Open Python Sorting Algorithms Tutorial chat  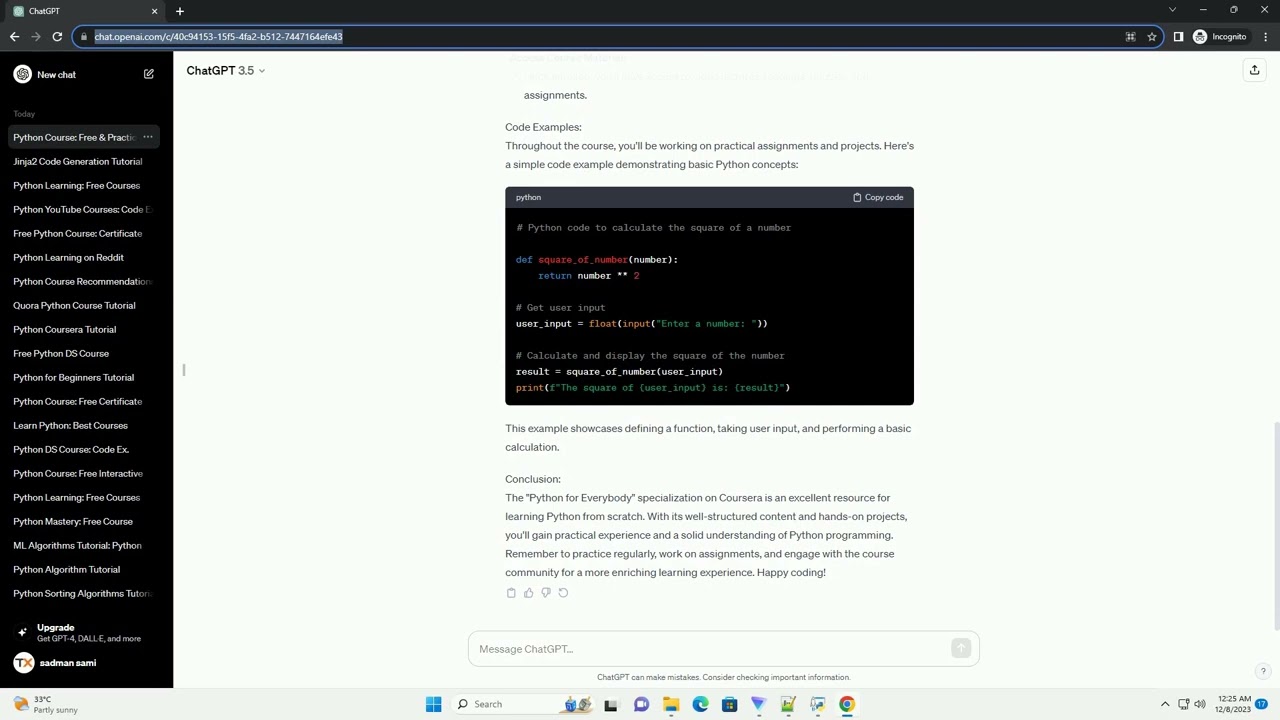pos(84,593)
